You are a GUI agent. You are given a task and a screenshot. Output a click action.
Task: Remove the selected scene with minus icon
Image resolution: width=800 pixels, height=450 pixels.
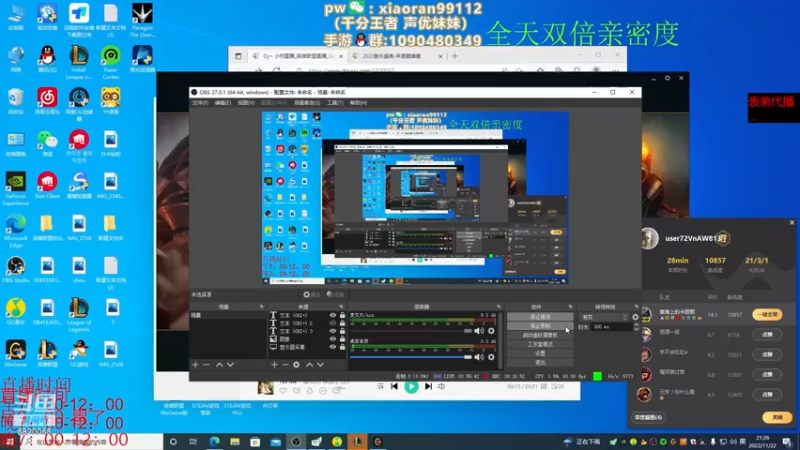(206, 365)
